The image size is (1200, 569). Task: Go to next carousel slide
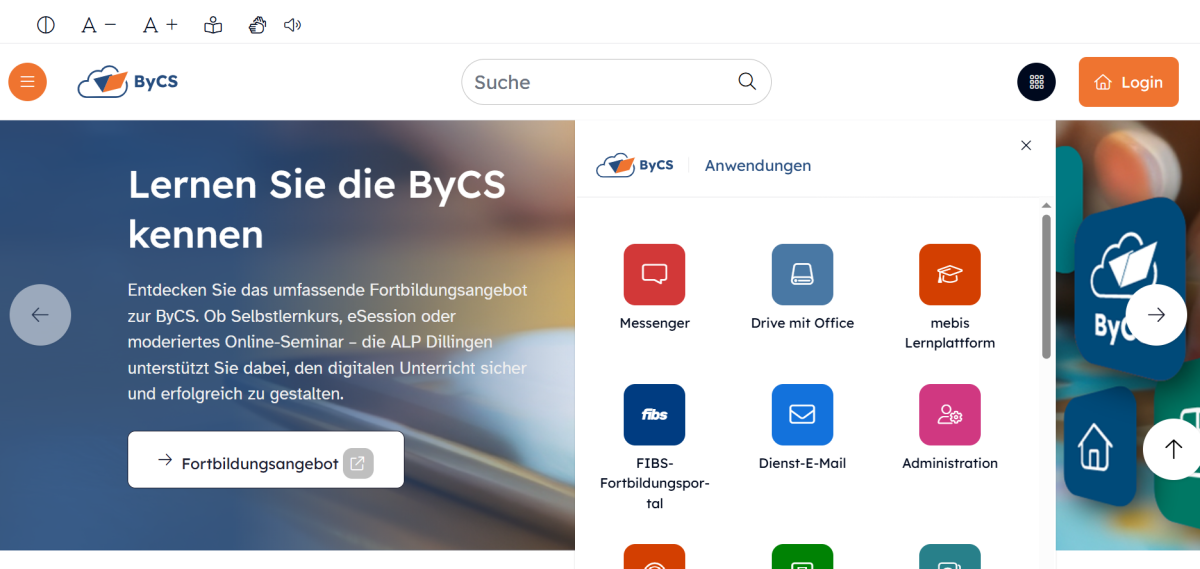coord(1156,315)
